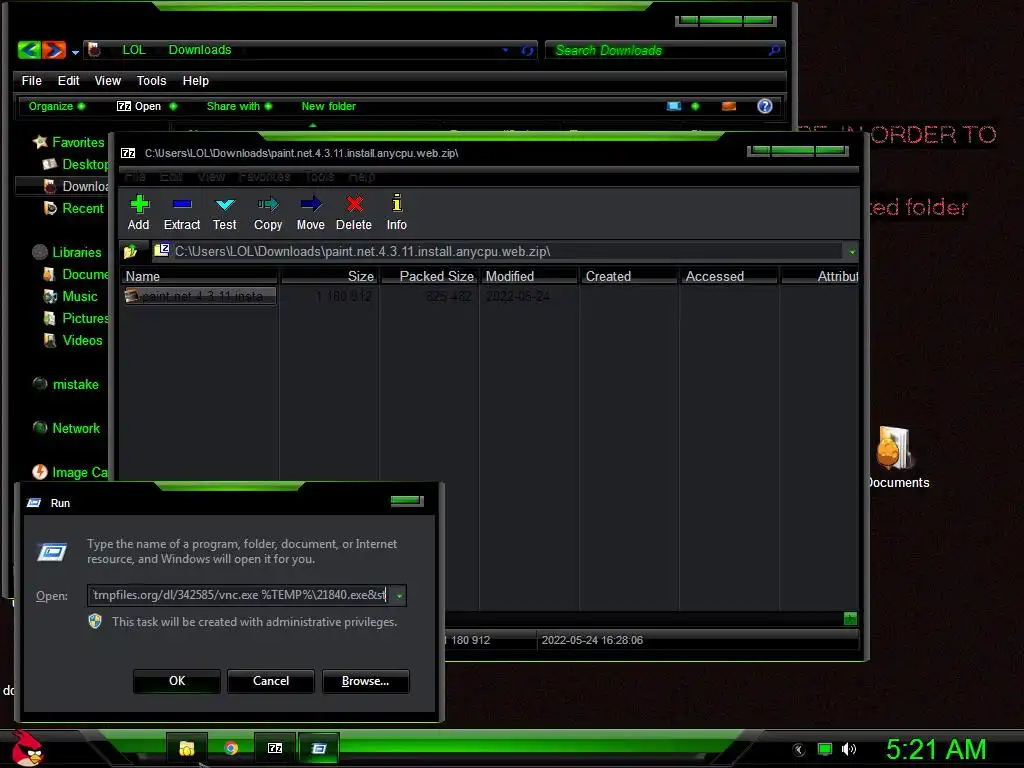Open the Share with dropdown

[239, 106]
